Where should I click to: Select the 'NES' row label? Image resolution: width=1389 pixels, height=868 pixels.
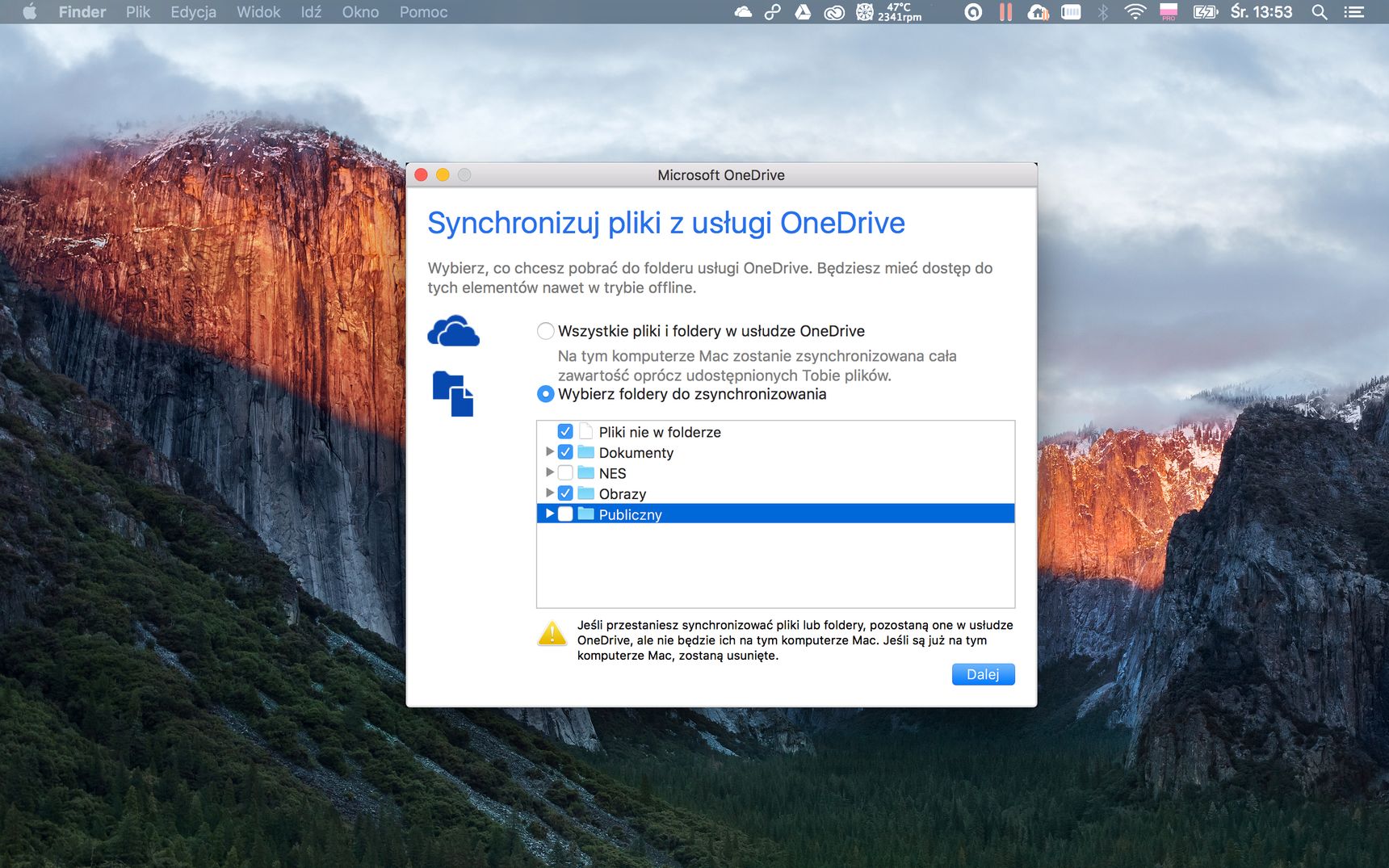[613, 474]
